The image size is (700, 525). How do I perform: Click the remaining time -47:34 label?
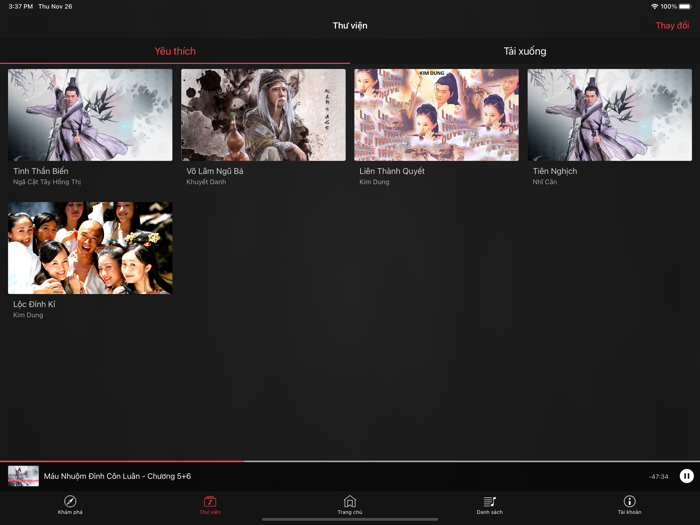pos(658,476)
